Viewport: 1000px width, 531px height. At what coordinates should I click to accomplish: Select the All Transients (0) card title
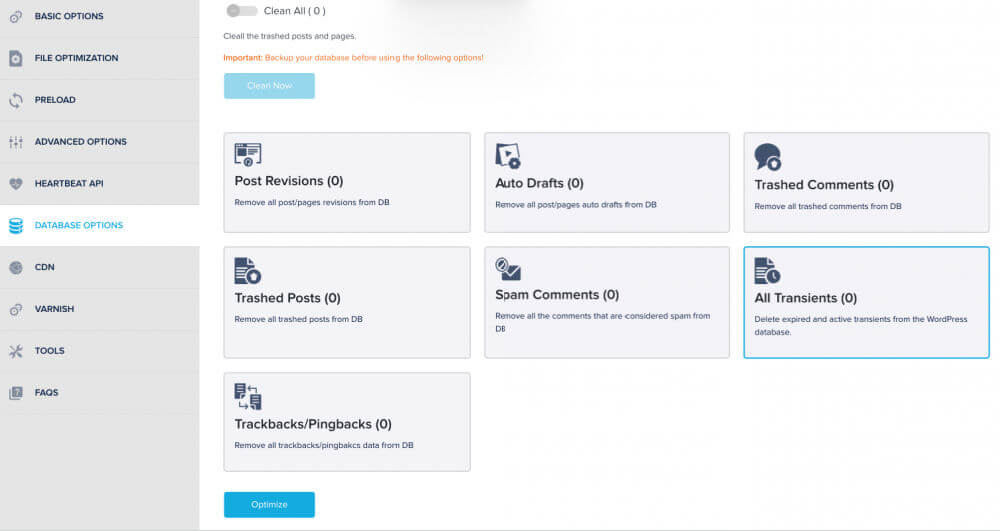tap(805, 298)
